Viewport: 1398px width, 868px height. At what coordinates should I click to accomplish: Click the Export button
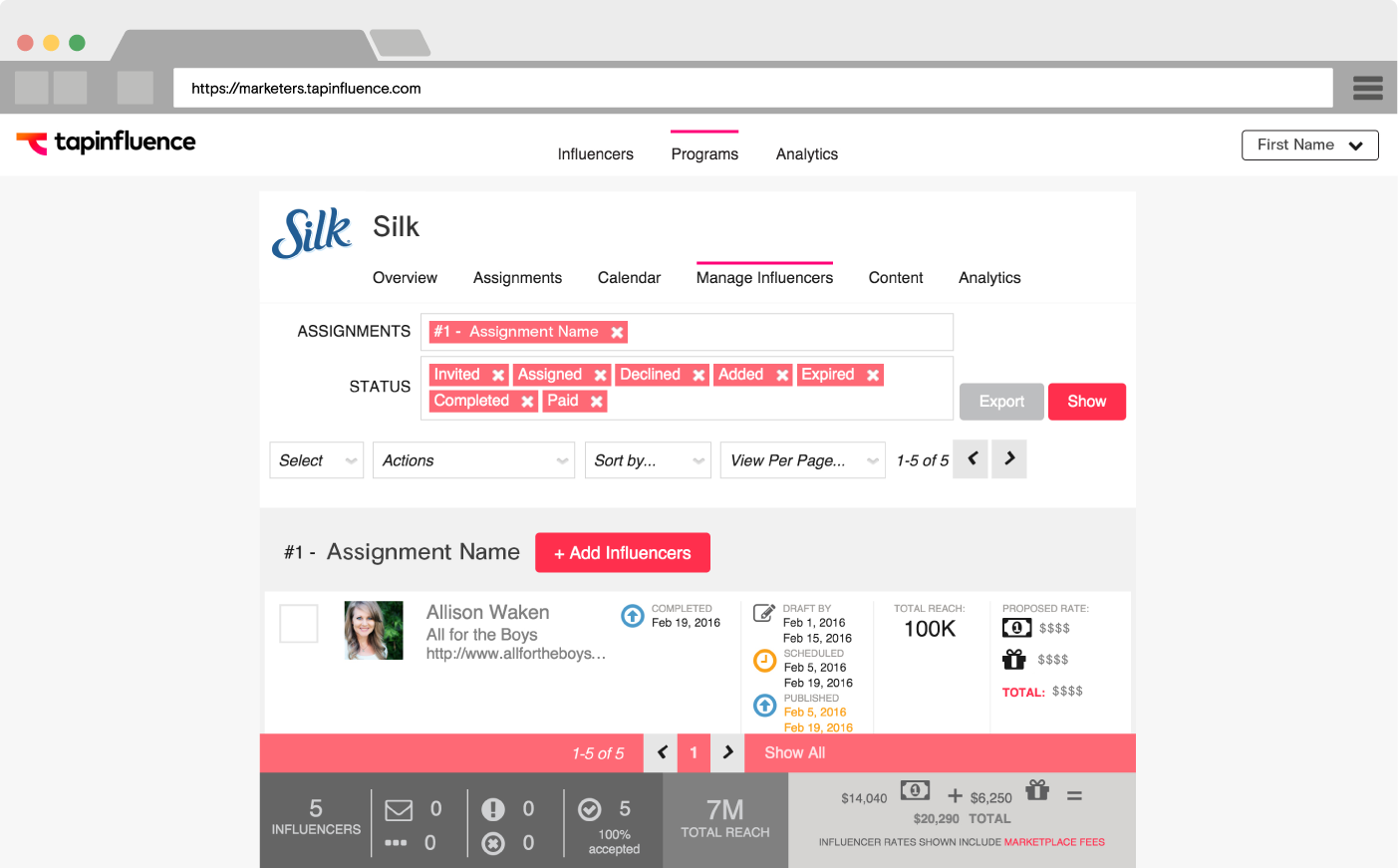pos(1001,402)
